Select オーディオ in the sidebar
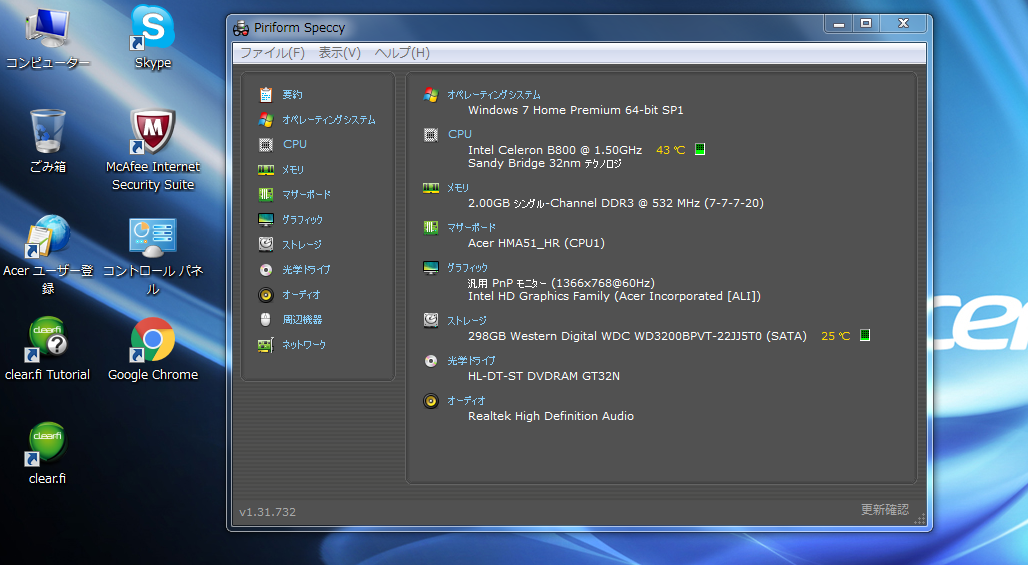Screen dimensions: 1028x565 pos(301,295)
